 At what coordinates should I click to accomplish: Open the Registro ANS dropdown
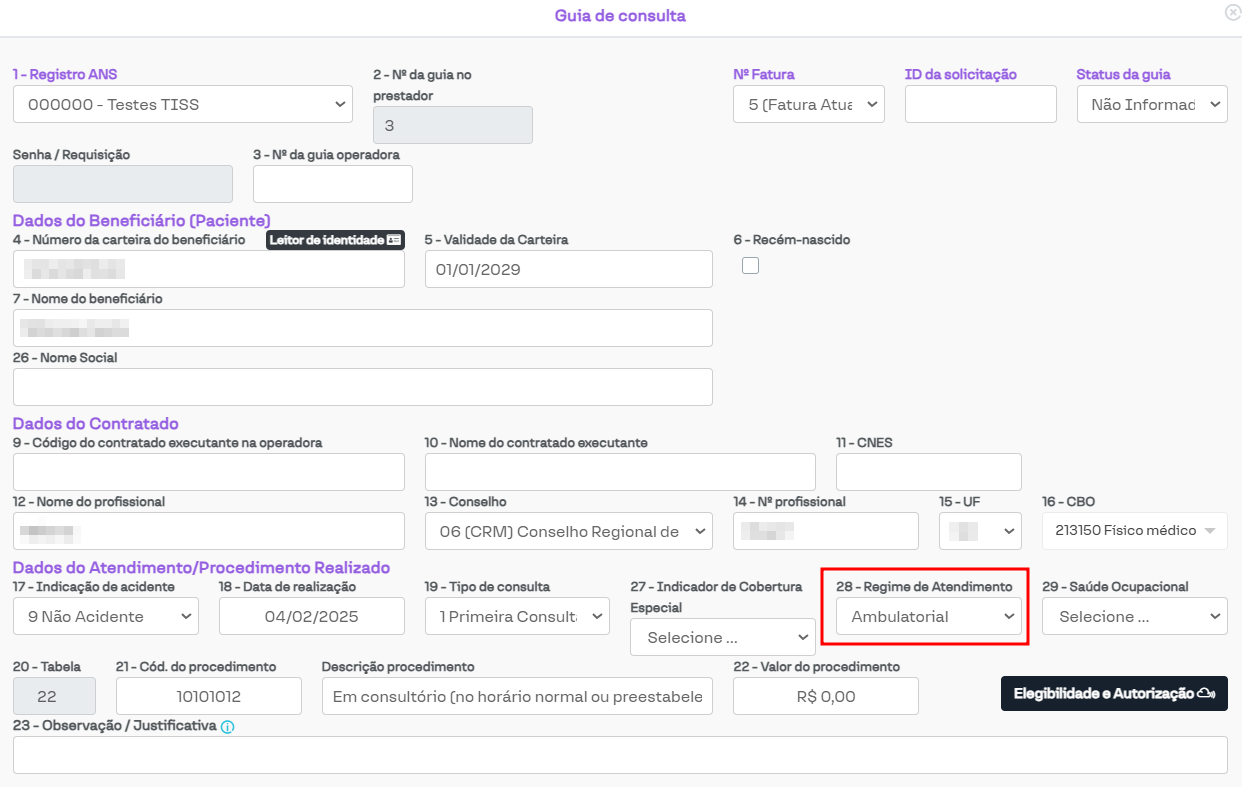[183, 104]
